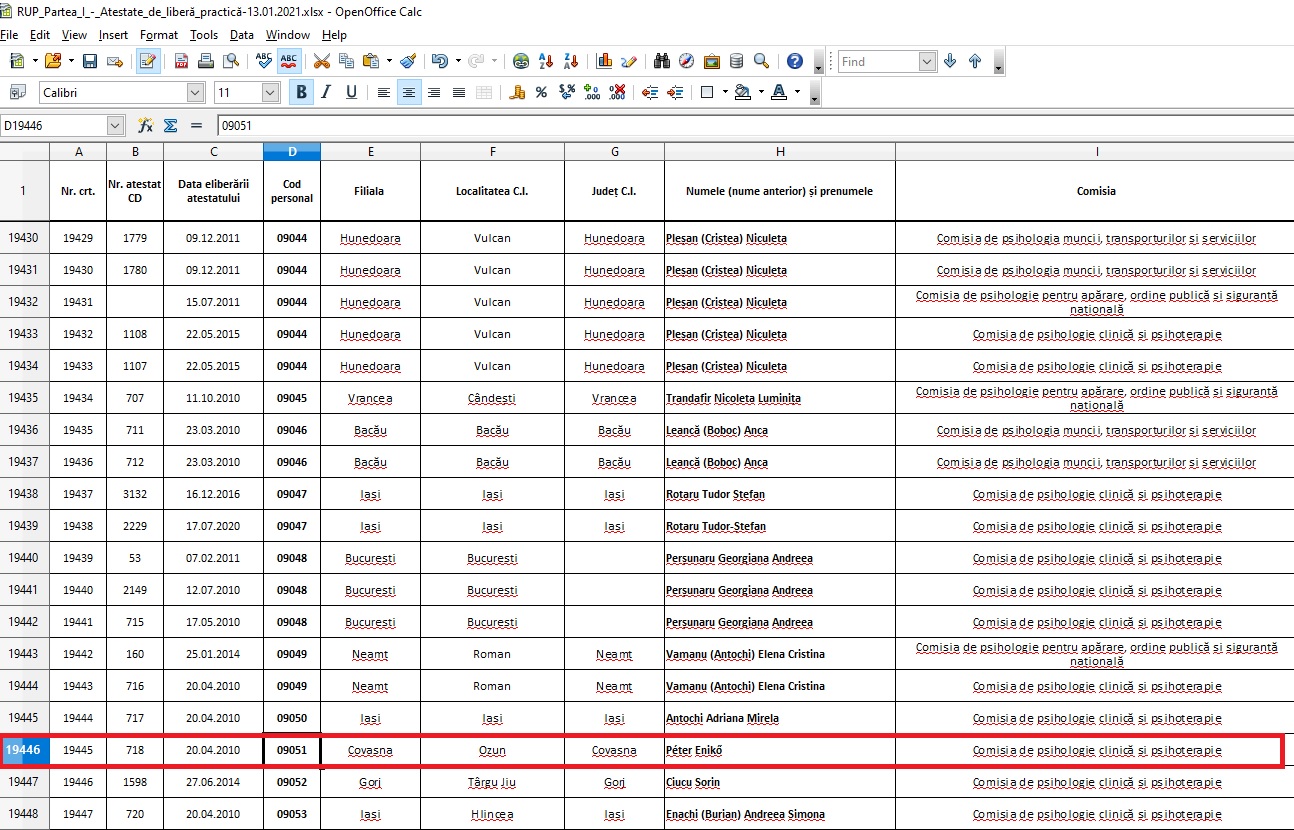1294x830 pixels.
Task: Open the Data menu
Action: [242, 35]
